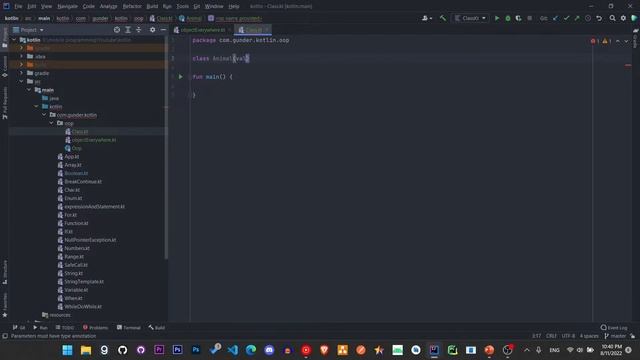Image resolution: width=640 pixels, height=360 pixels.
Task: Open Discord from taskbar
Action: pyautogui.click(x=269, y=350)
